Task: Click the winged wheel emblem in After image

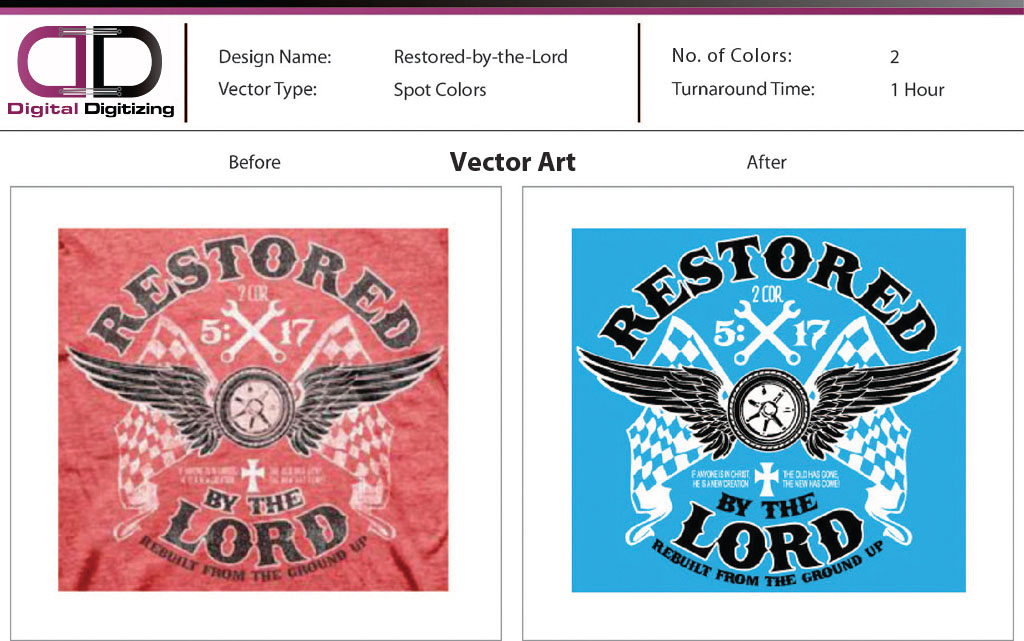Action: 769,403
